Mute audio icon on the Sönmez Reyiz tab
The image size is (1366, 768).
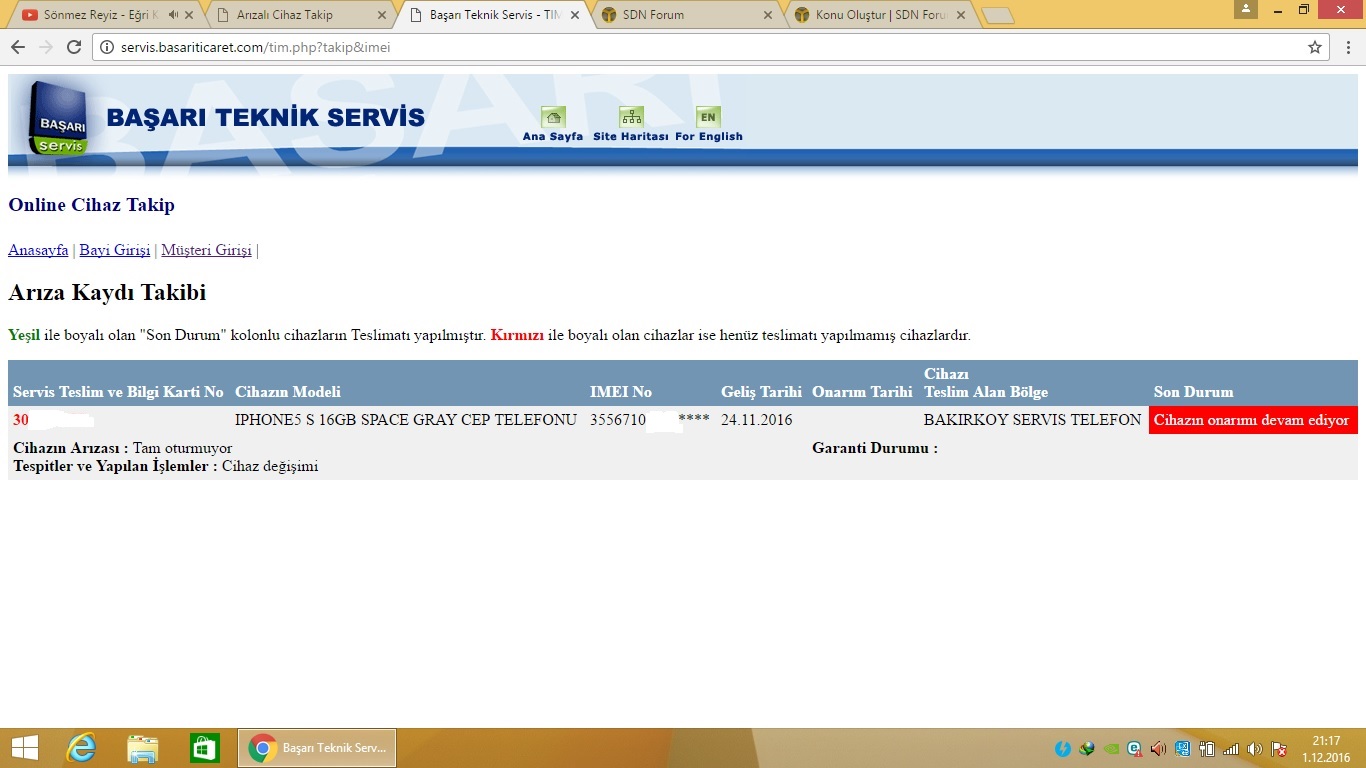pos(173,15)
